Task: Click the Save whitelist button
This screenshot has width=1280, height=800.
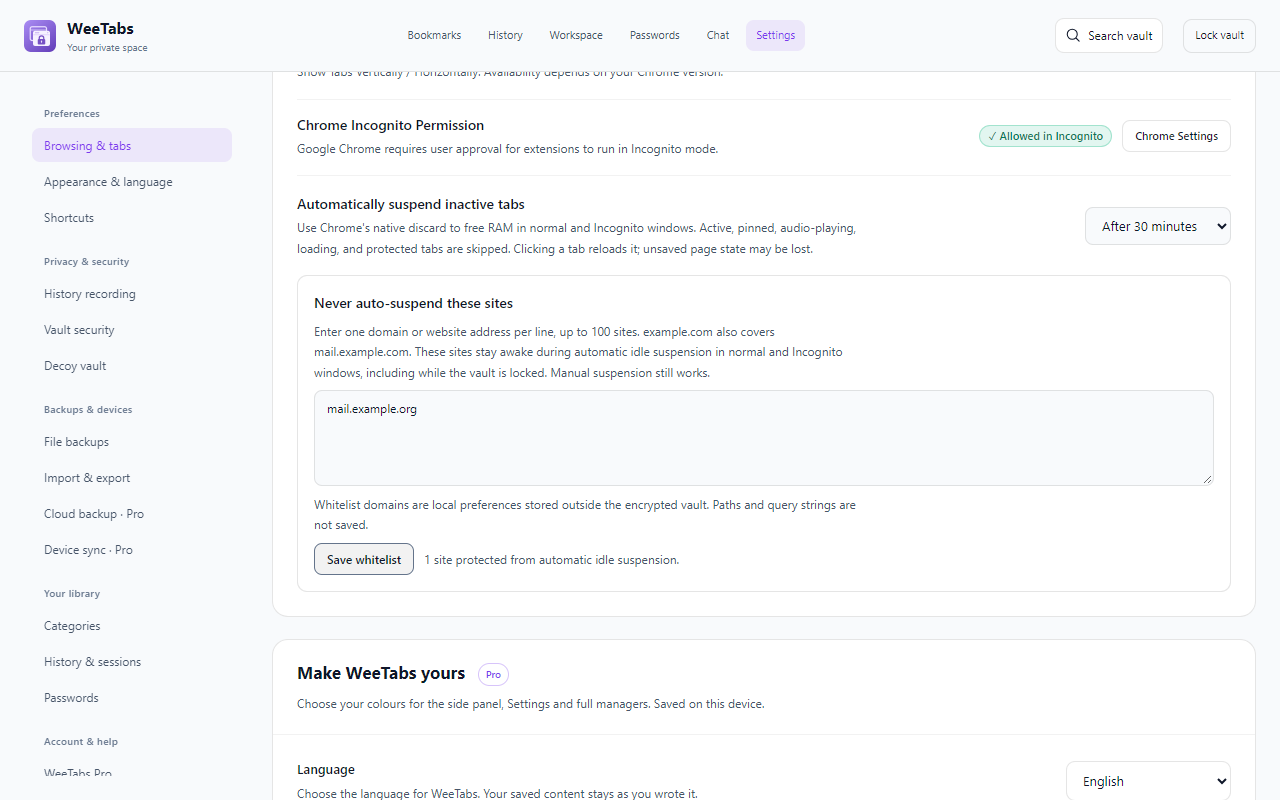Action: click(364, 559)
